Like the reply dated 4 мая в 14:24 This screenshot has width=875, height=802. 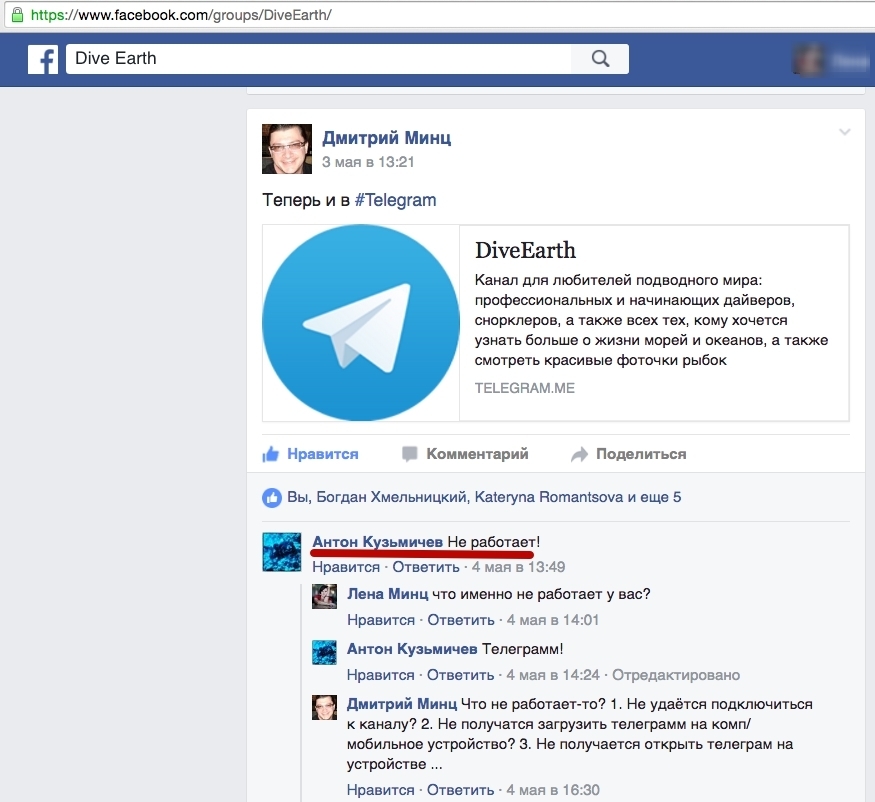tap(381, 675)
